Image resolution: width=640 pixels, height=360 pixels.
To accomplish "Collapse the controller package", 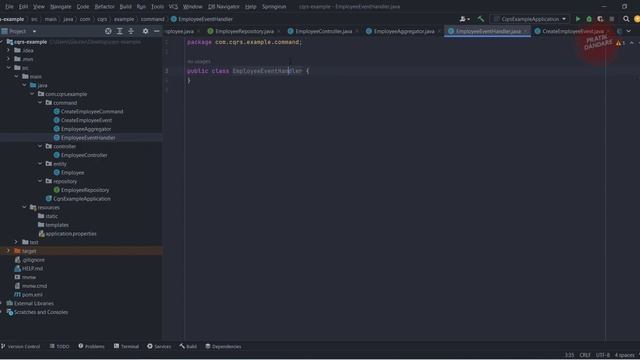I will tap(40, 146).
